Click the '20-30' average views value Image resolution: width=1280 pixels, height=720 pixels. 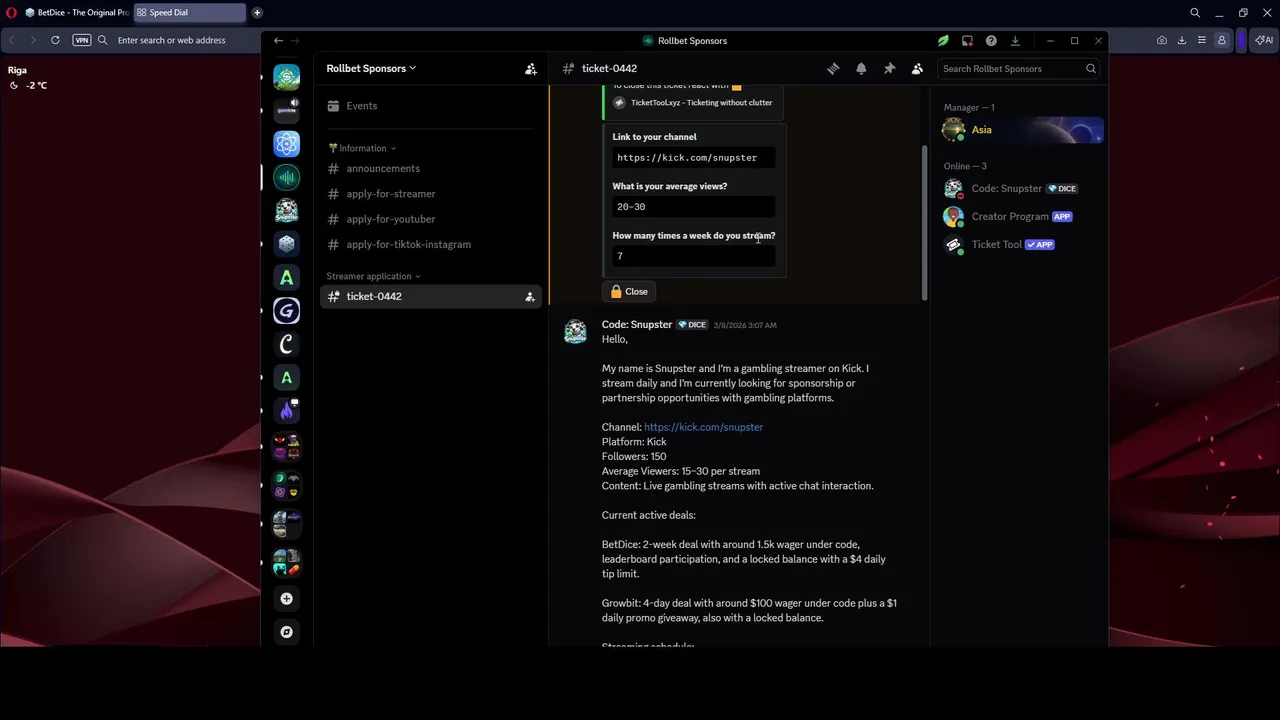coord(693,207)
